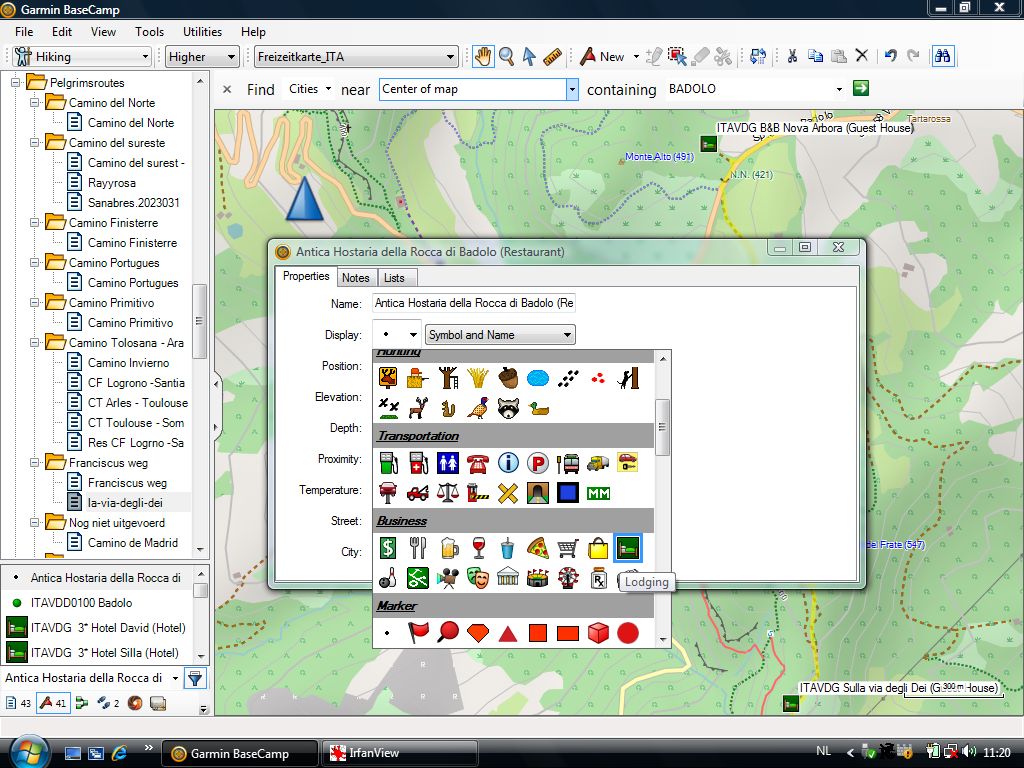Pick the telephone symbol under Transportation
The image size is (1024, 768).
tap(478, 463)
